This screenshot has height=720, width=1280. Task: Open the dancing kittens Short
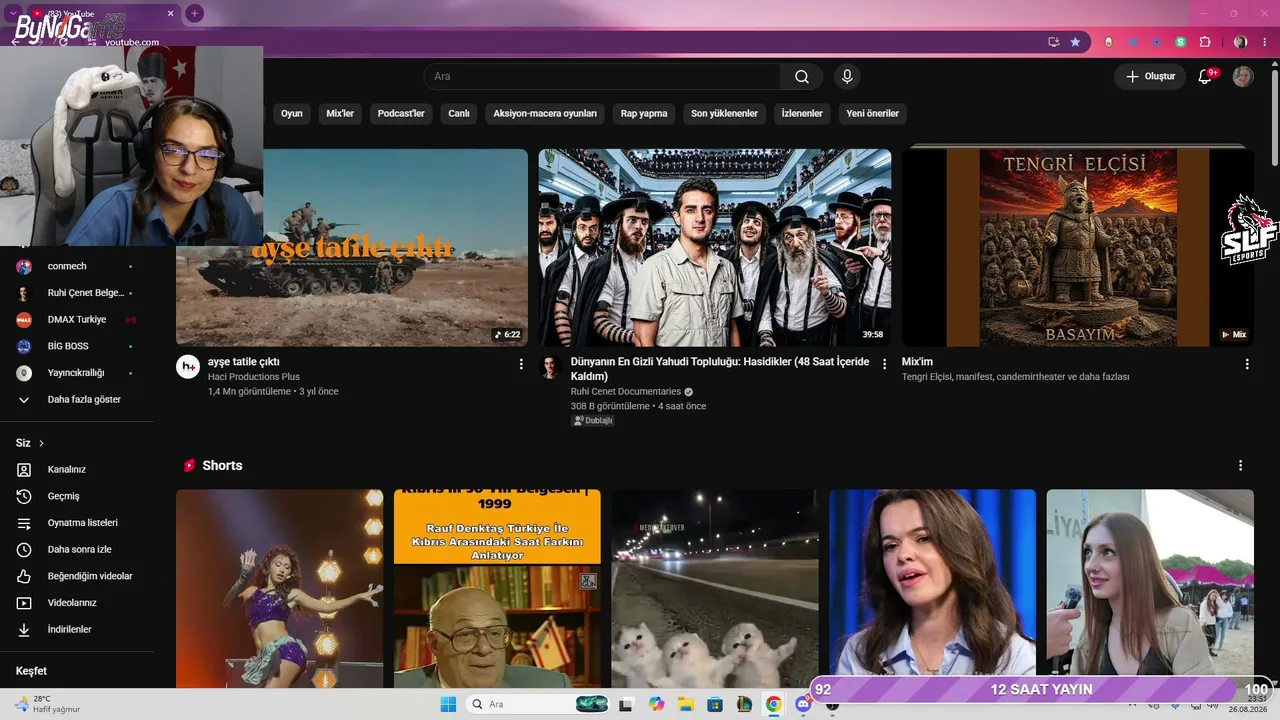(715, 589)
